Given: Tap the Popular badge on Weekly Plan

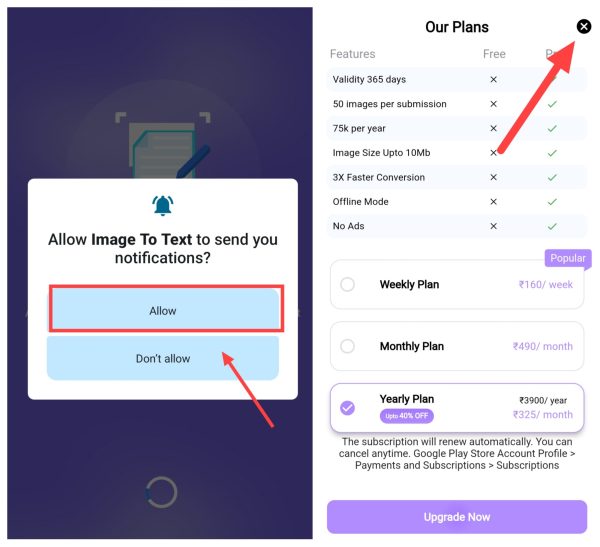Looking at the screenshot, I should coord(567,258).
